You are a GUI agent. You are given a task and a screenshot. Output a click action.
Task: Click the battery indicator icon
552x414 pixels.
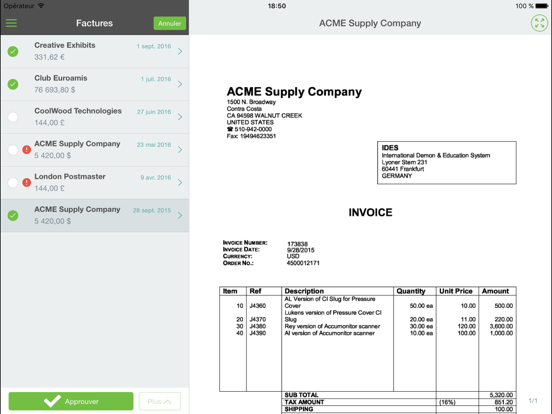coord(541,6)
